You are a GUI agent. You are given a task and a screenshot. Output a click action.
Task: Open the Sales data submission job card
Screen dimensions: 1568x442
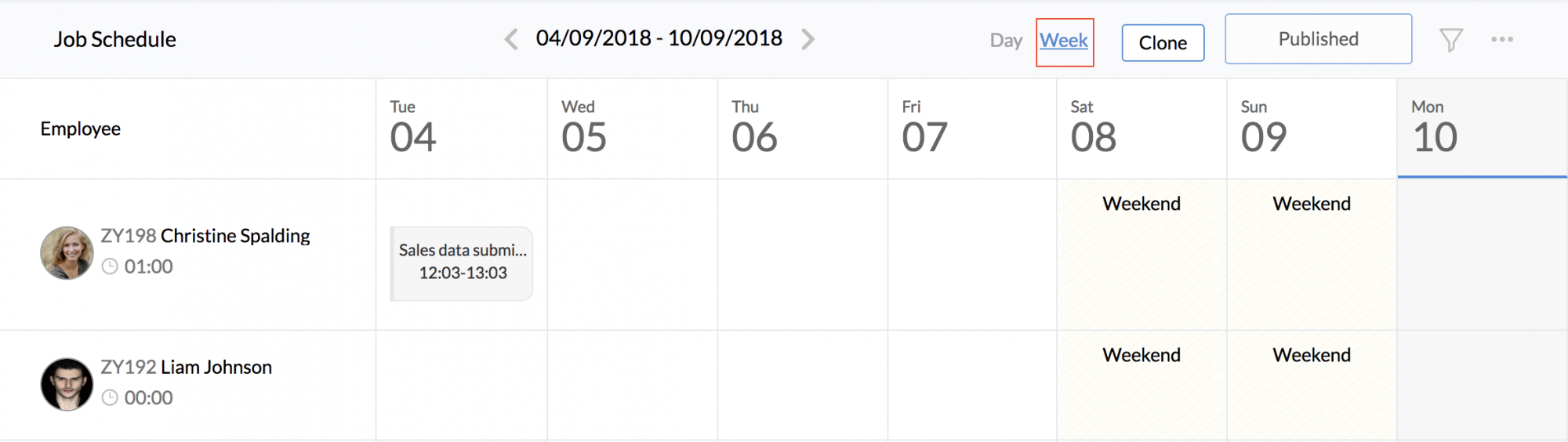click(x=463, y=263)
